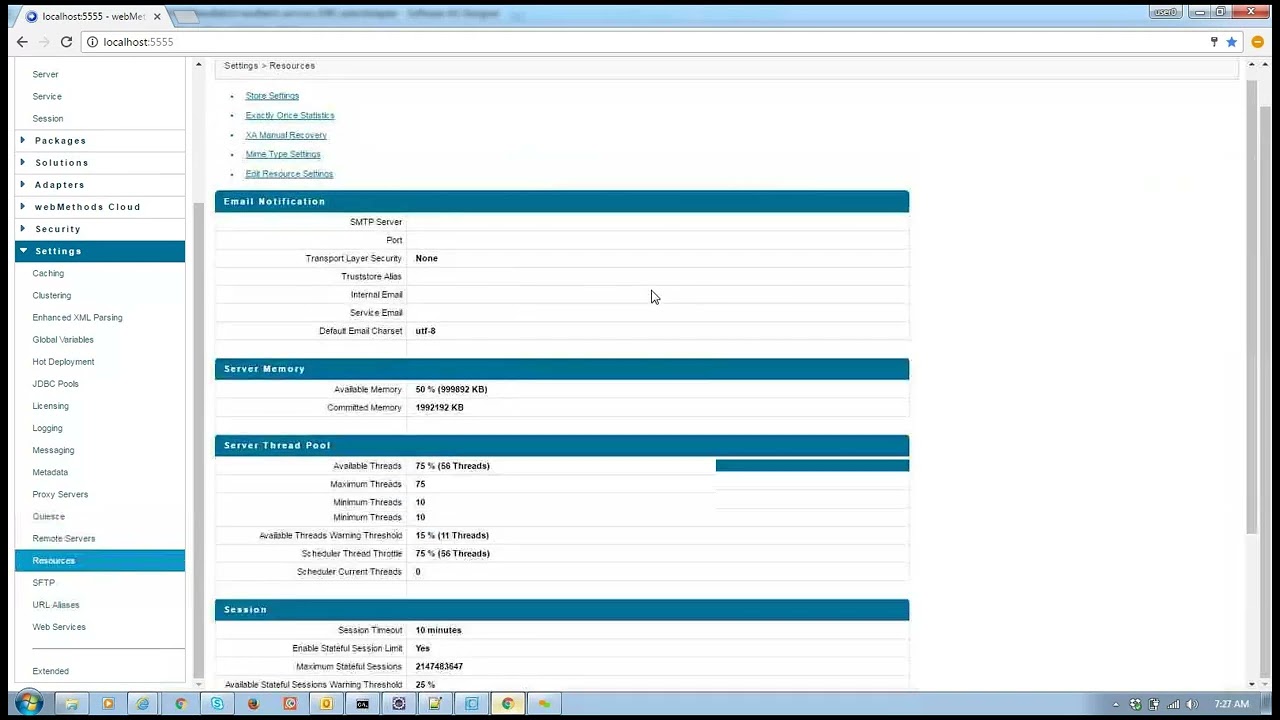Open the saved password key icon

click(1214, 42)
